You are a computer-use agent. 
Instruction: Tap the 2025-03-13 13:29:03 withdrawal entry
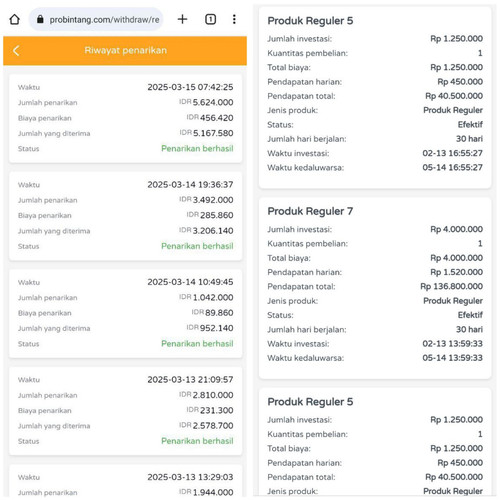125,482
